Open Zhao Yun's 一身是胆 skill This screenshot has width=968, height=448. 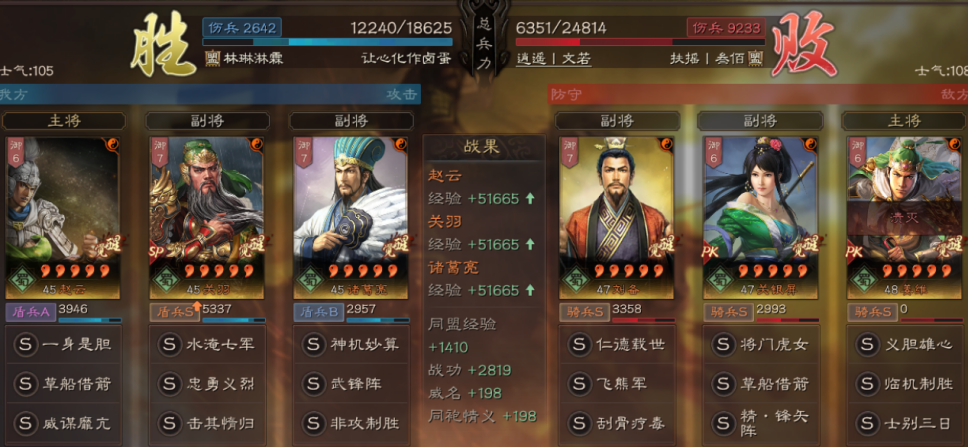click(62, 344)
